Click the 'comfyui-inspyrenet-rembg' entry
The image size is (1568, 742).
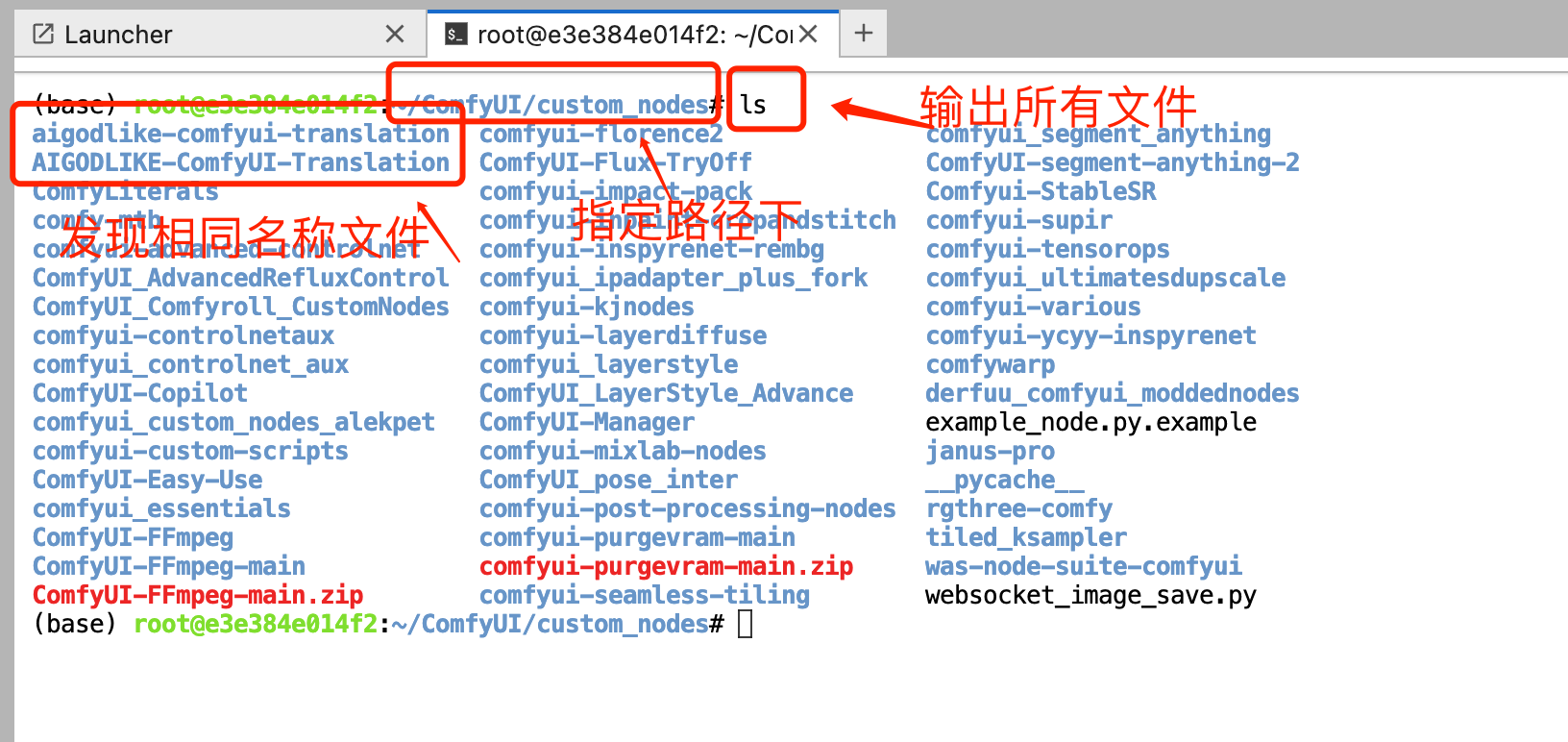(x=652, y=249)
